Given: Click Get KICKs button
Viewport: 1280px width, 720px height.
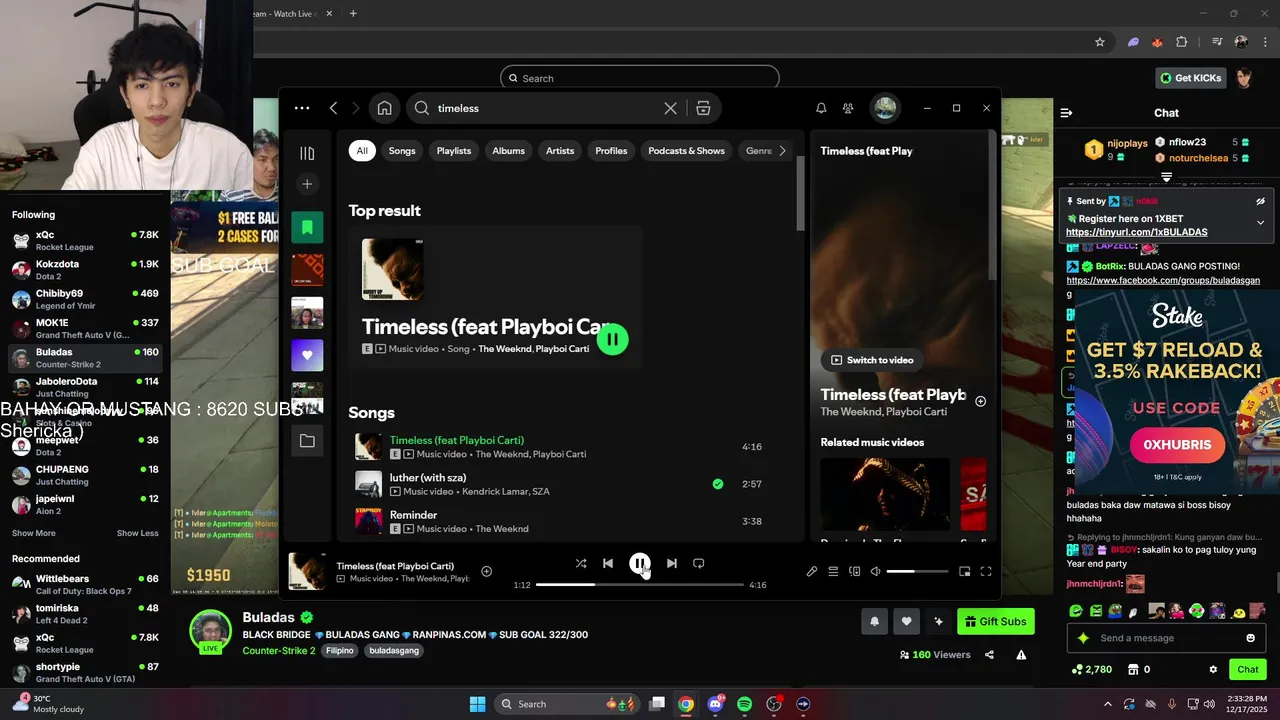Looking at the screenshot, I should pos(1190,78).
